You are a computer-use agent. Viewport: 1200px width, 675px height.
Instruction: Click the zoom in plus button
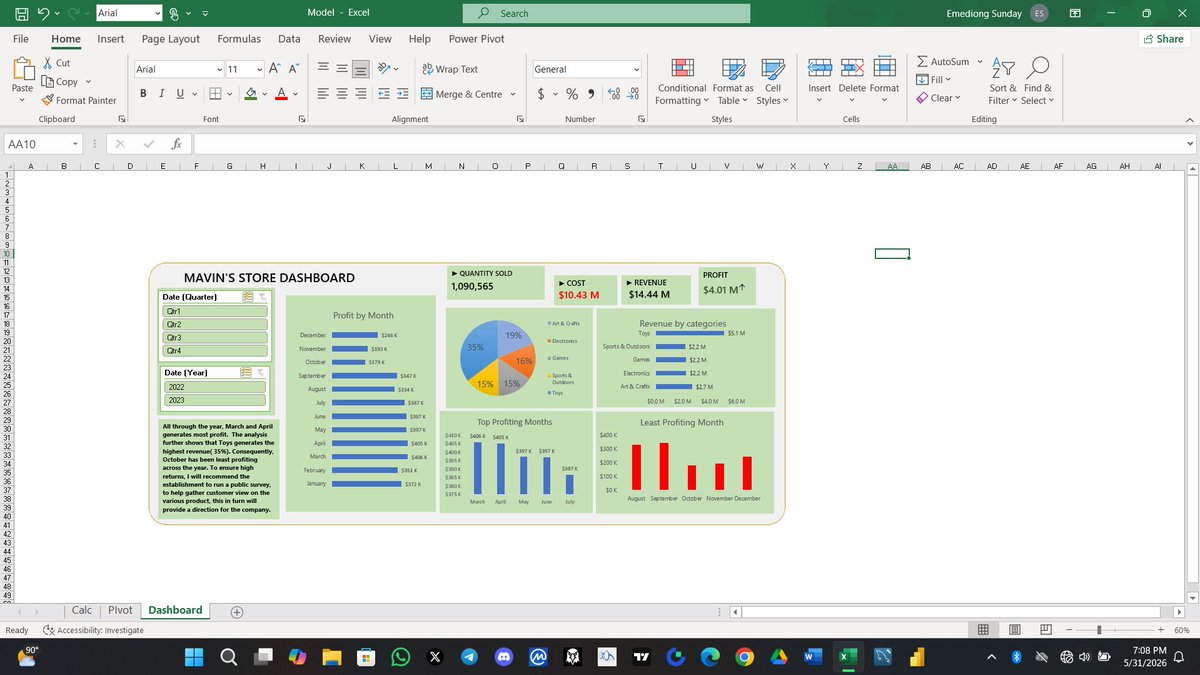[1161, 630]
